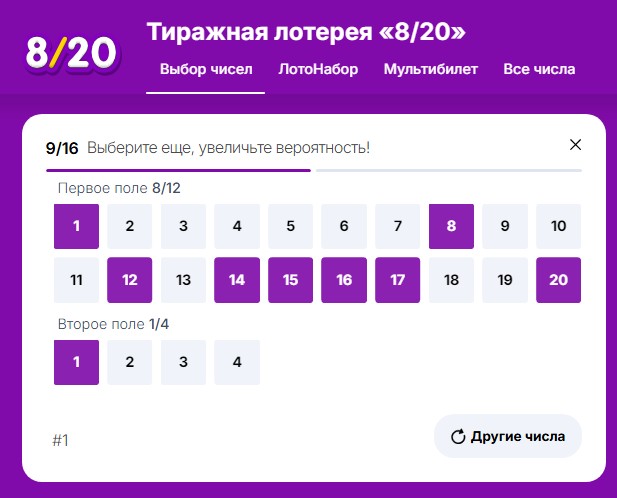
Task: Open the Выбор чисел tab
Action: tap(206, 69)
